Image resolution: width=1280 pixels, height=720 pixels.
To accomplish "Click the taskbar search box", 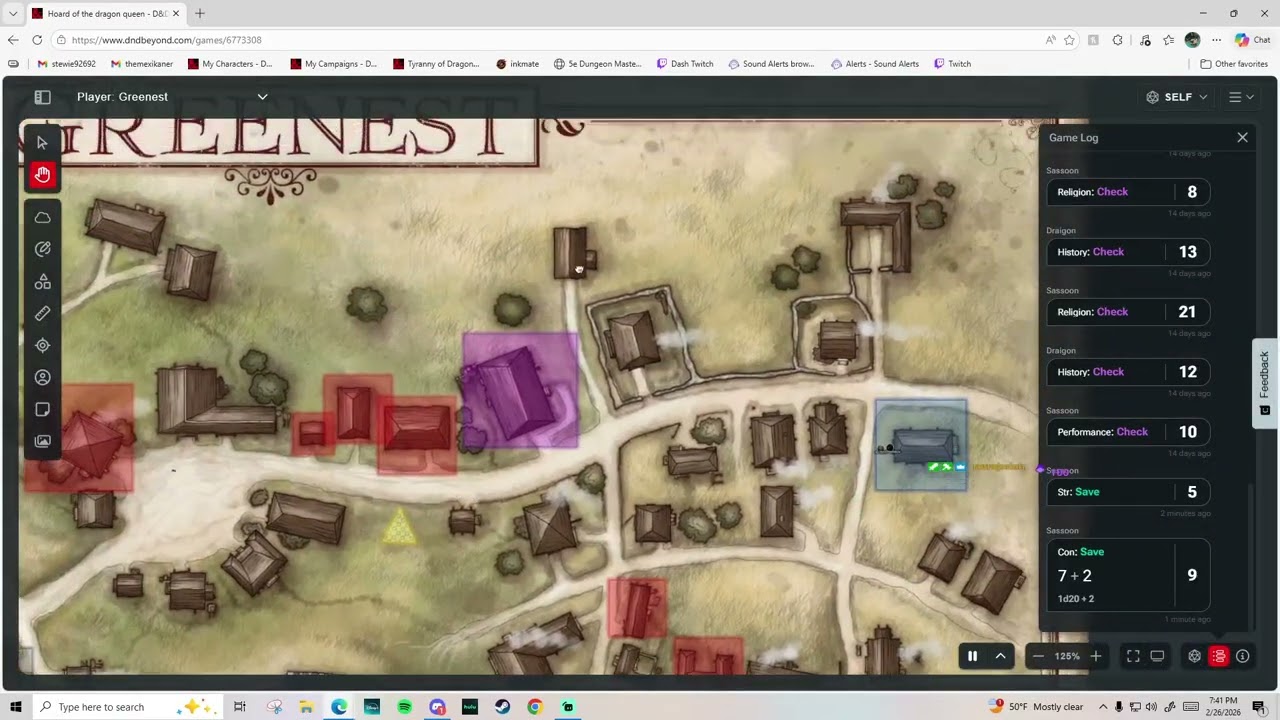I will (130, 707).
